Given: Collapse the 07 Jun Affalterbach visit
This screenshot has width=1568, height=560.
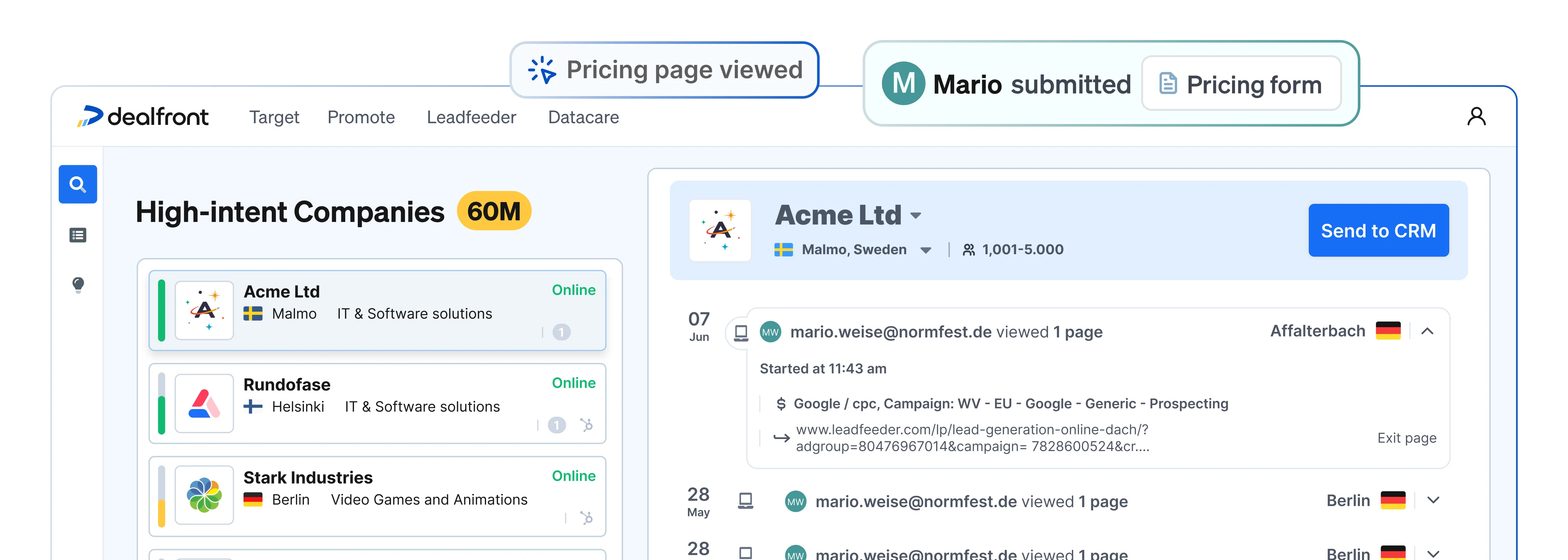Looking at the screenshot, I should [x=1427, y=332].
